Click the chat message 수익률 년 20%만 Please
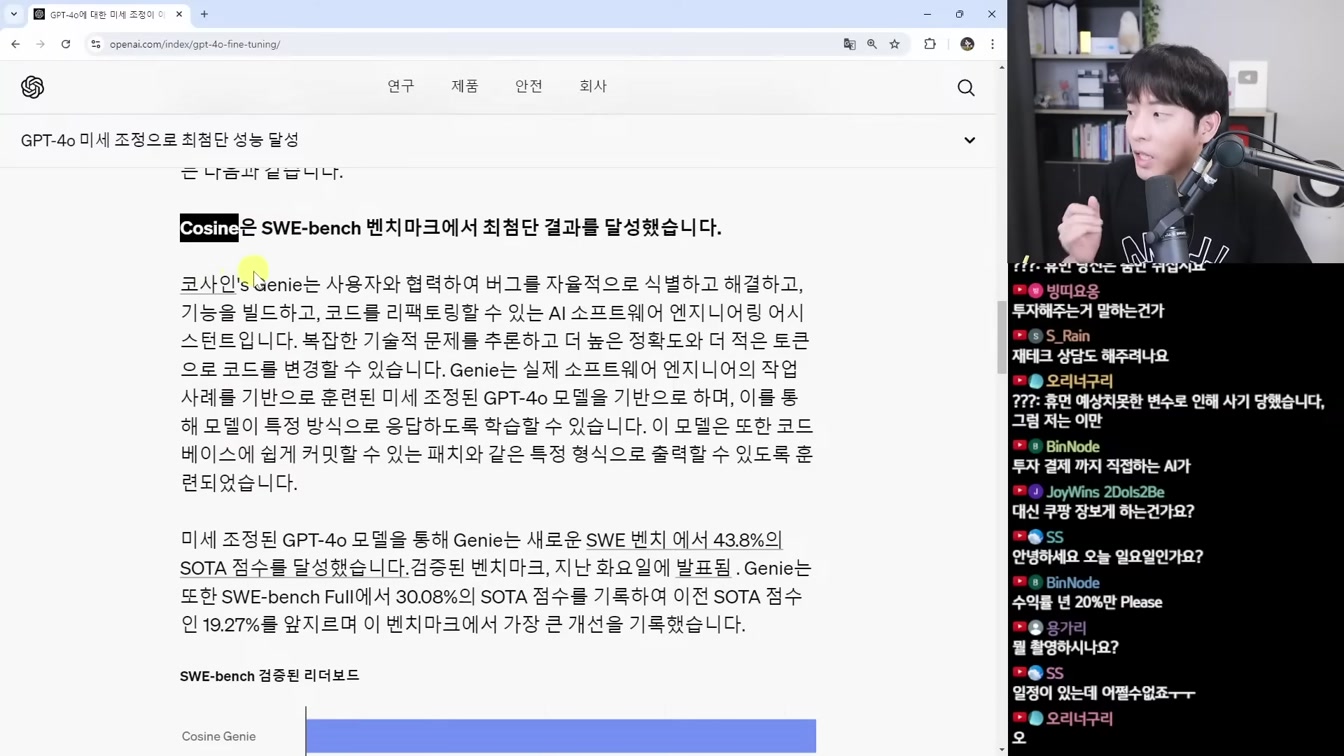 (x=1087, y=602)
